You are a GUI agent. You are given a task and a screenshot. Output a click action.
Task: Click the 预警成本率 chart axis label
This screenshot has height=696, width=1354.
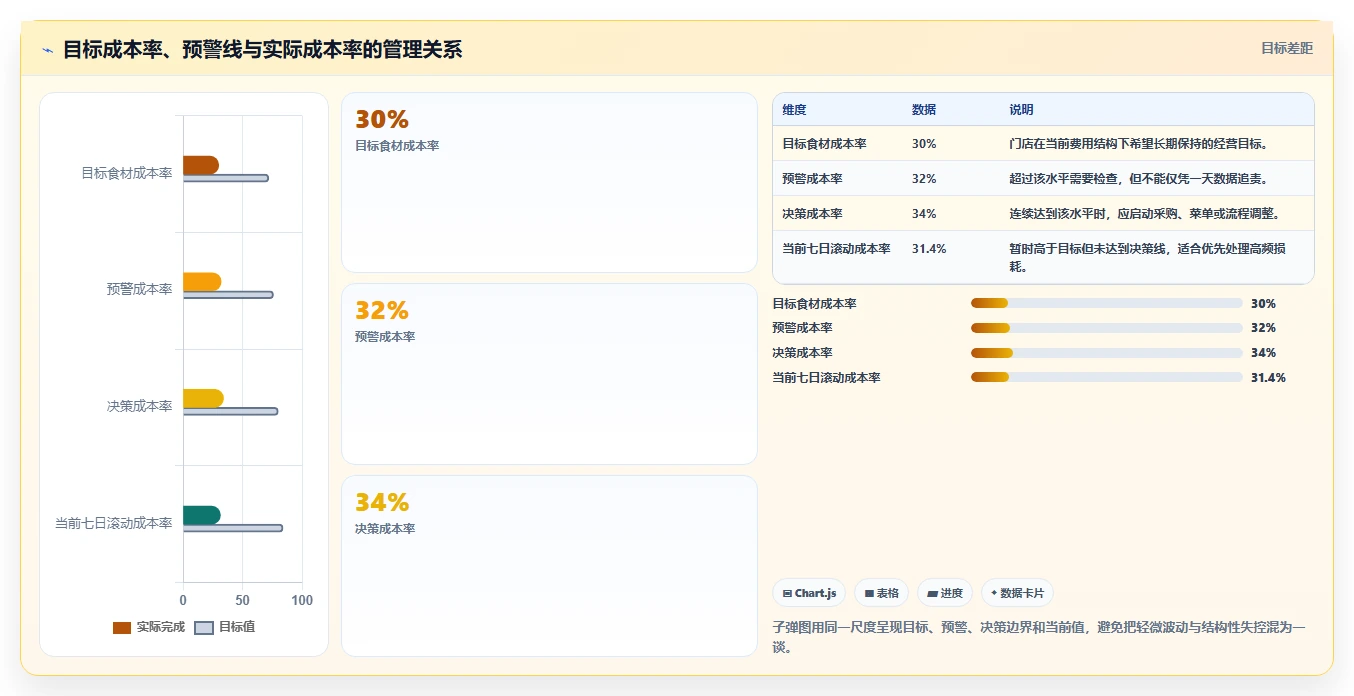140,289
